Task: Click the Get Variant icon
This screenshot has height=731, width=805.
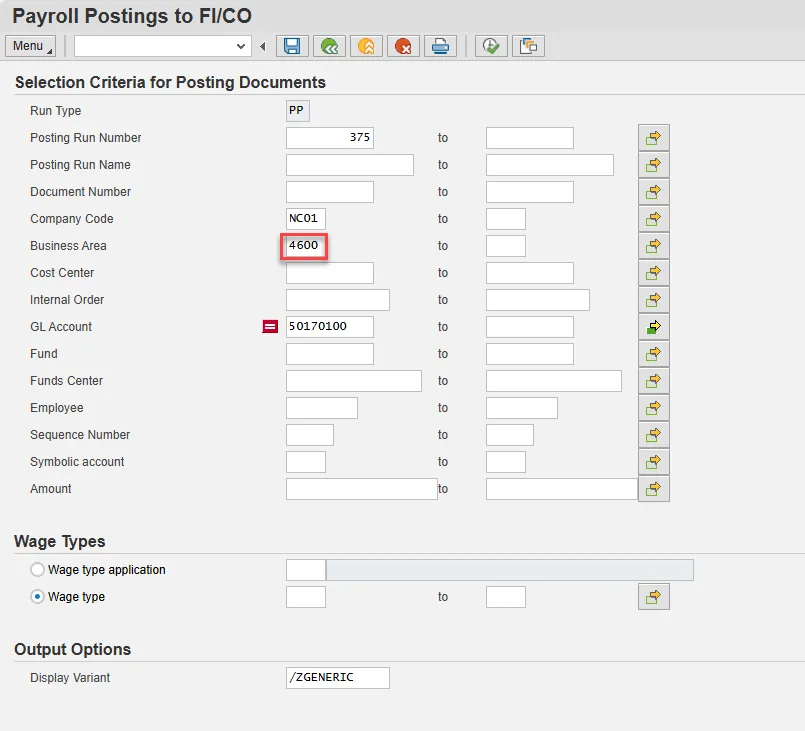Action: pos(527,46)
